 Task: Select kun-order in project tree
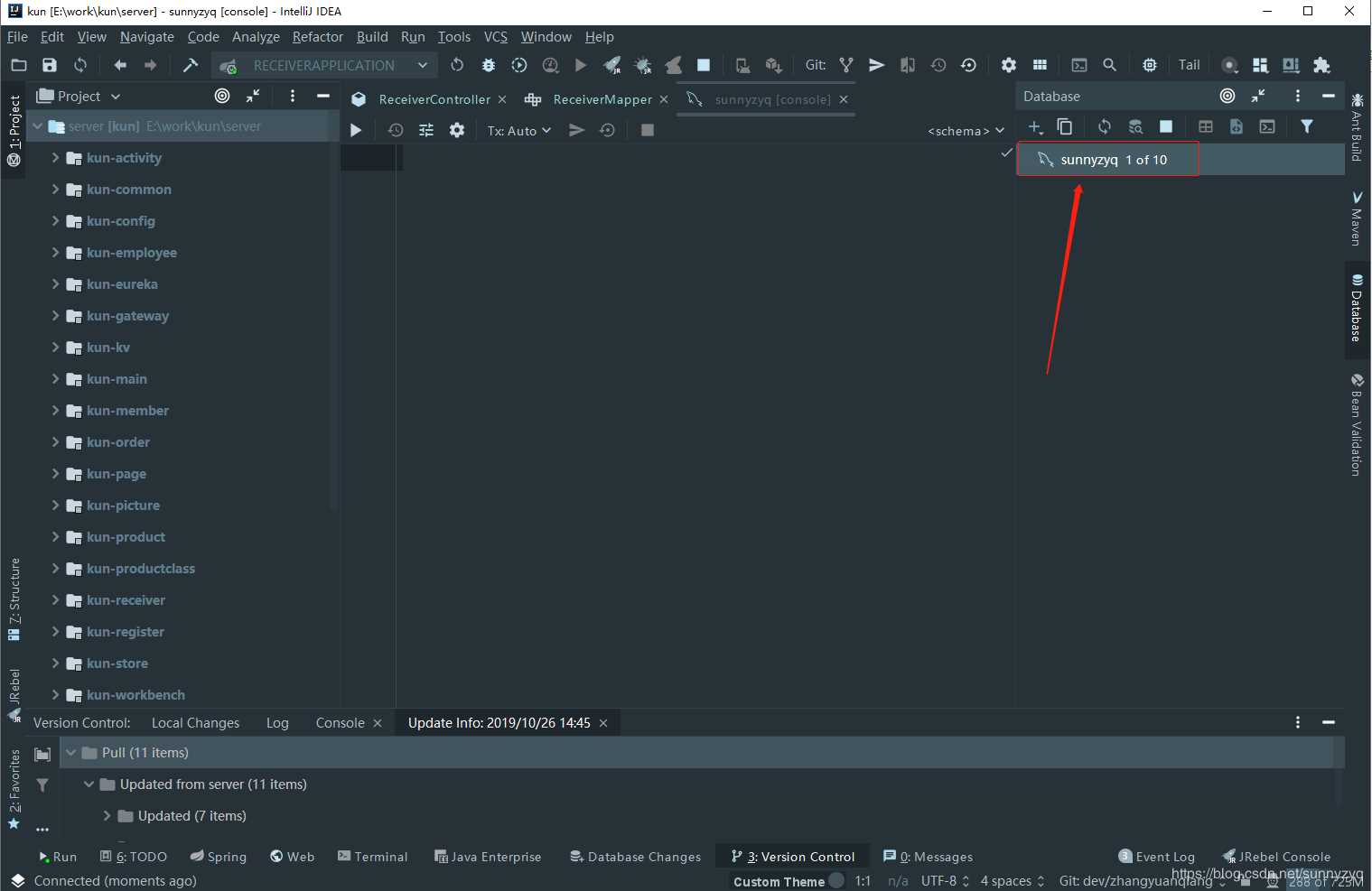[x=118, y=442]
